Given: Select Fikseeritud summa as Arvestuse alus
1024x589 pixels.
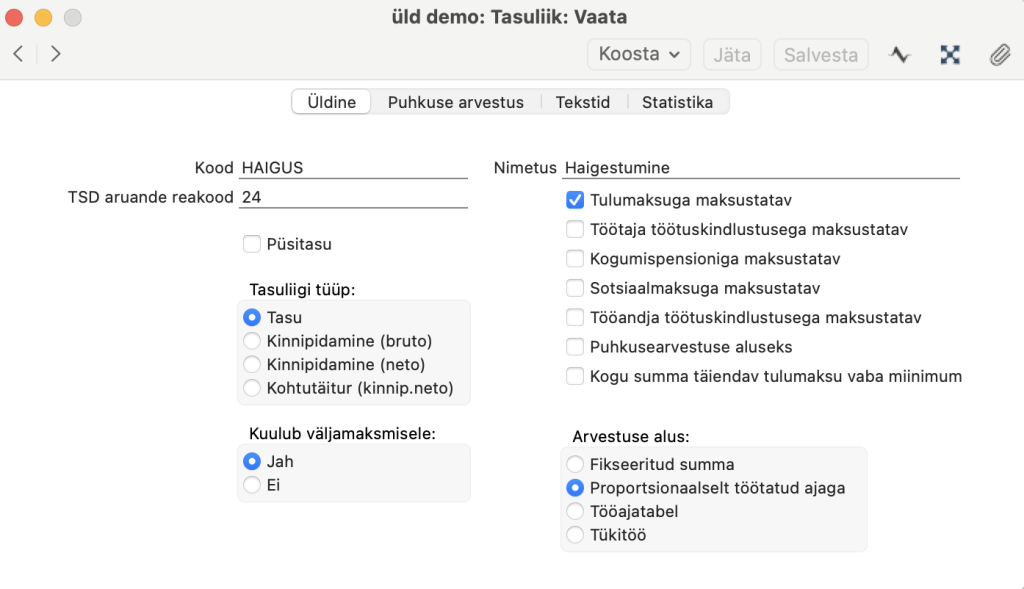Looking at the screenshot, I should click(575, 465).
